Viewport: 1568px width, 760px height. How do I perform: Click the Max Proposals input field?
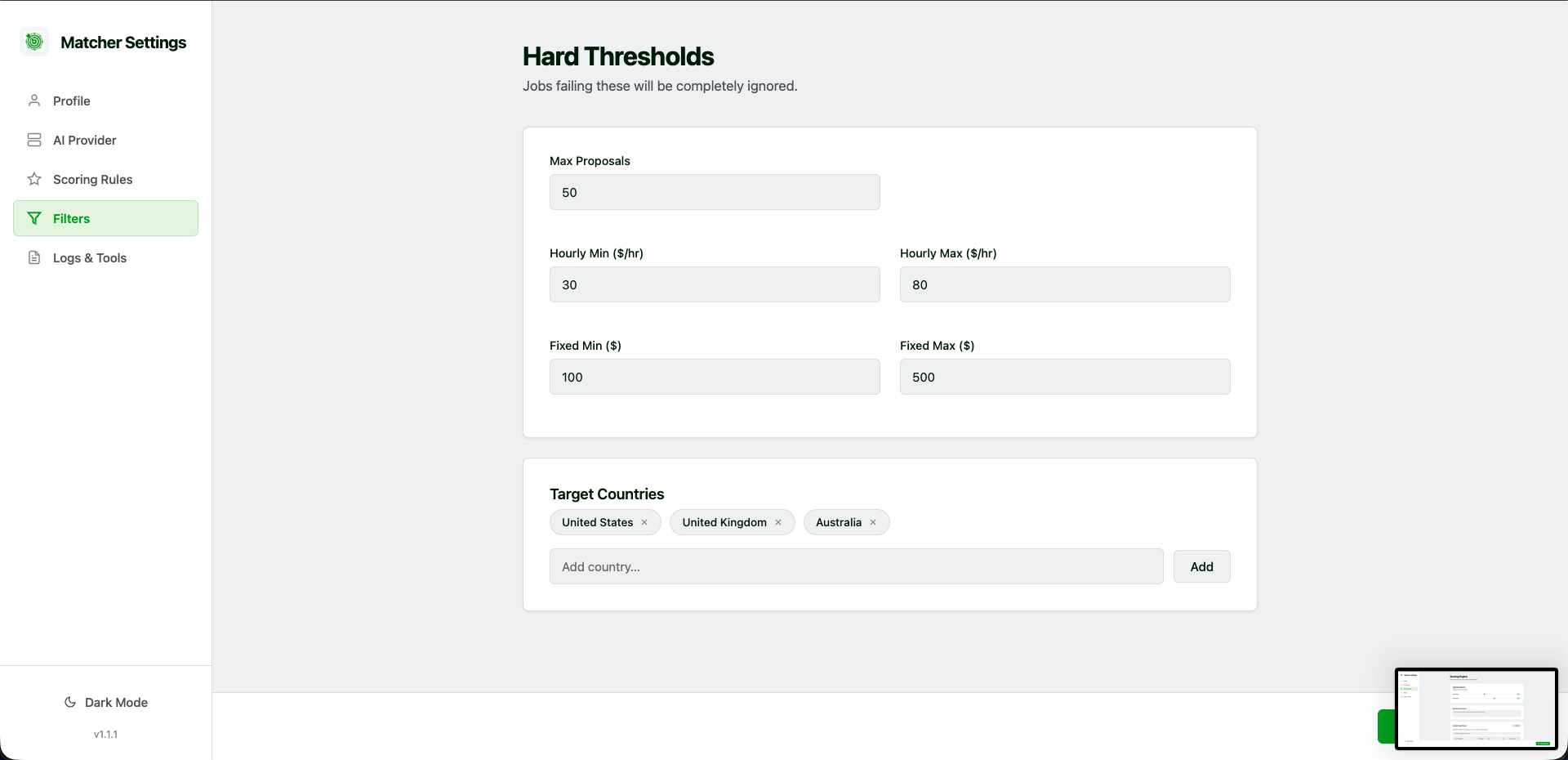pyautogui.click(x=715, y=192)
